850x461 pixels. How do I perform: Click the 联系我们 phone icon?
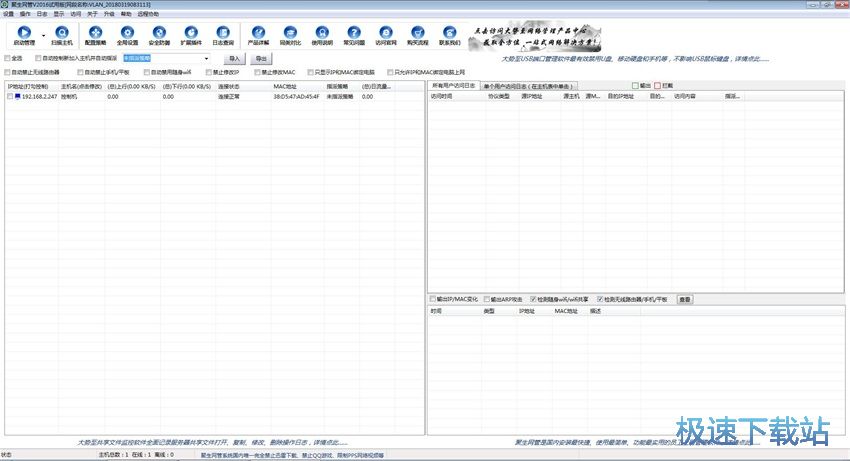coord(449,33)
